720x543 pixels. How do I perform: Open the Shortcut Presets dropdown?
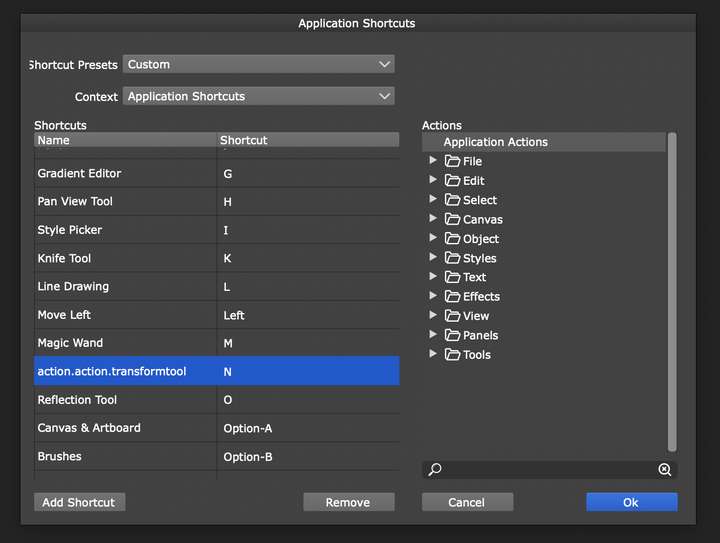coord(259,64)
